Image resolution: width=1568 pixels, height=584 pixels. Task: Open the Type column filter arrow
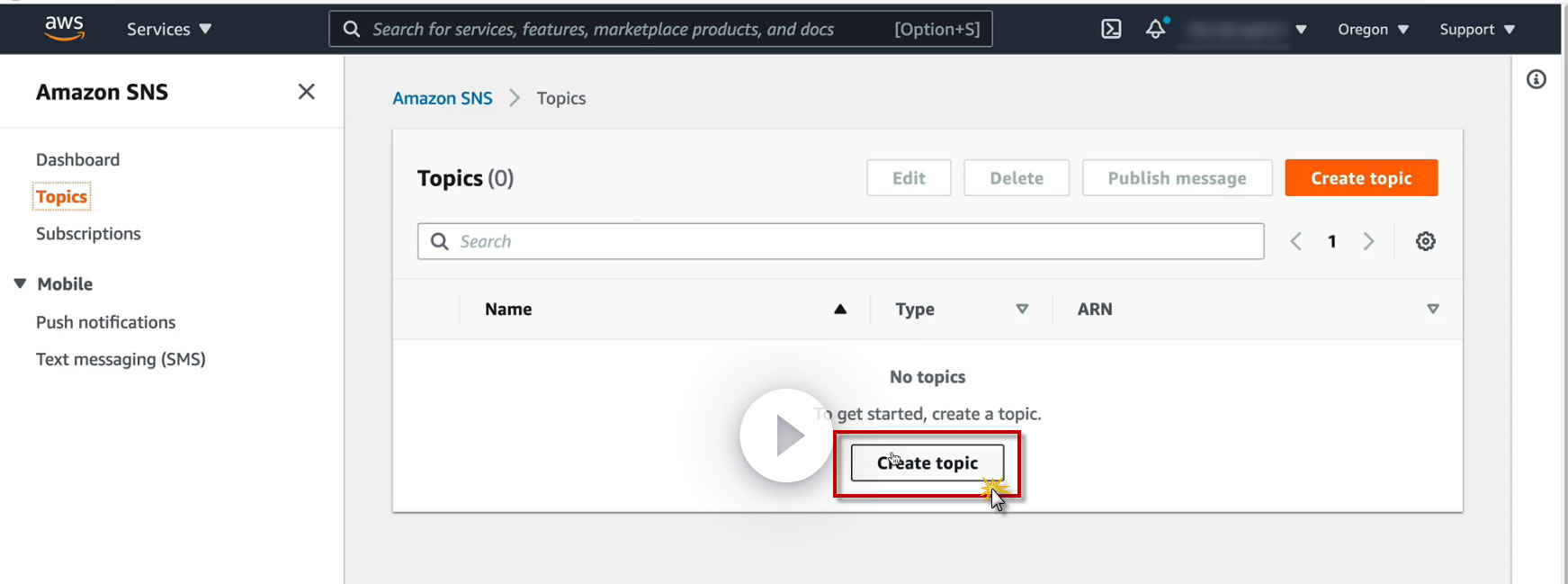coord(1022,309)
